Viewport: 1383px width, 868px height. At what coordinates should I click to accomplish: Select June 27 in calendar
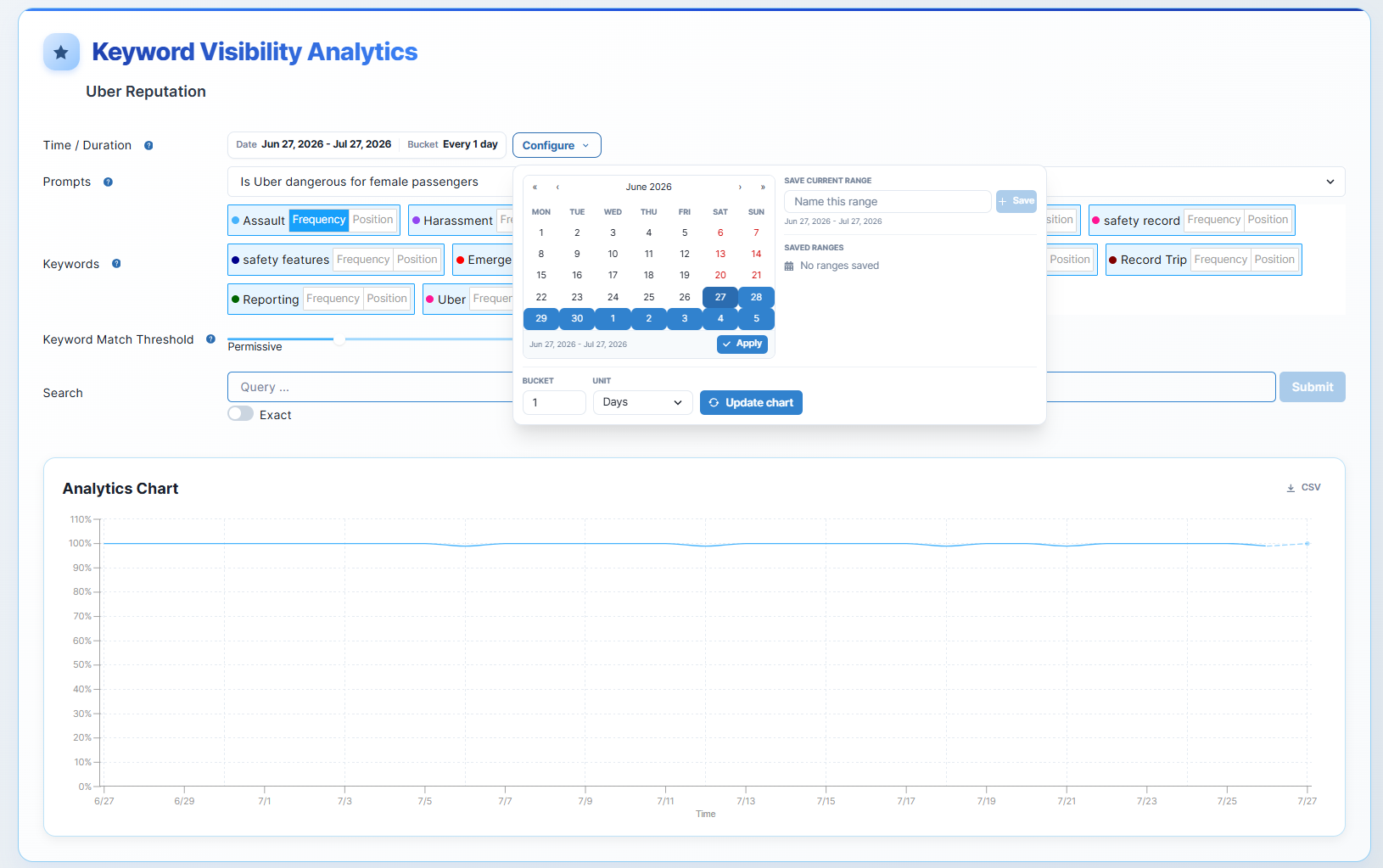720,297
